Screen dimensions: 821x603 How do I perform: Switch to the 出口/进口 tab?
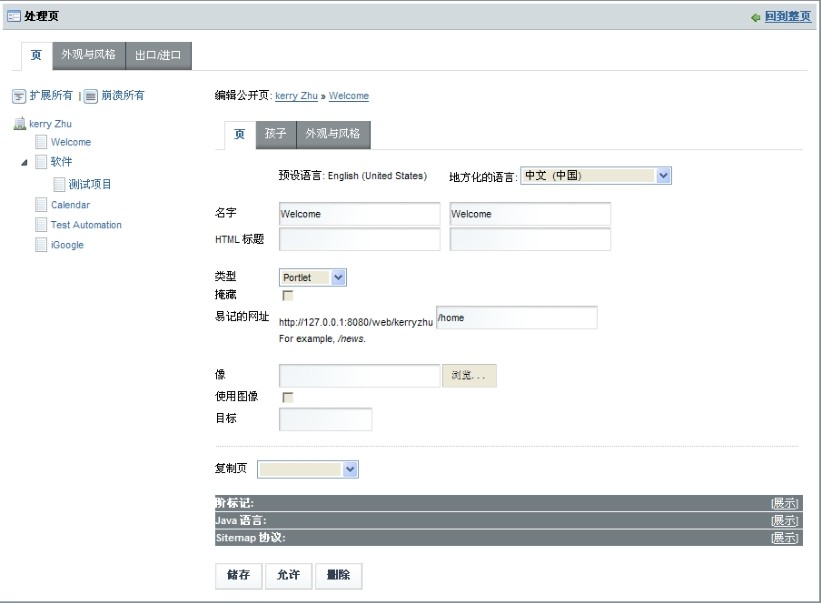point(158,55)
